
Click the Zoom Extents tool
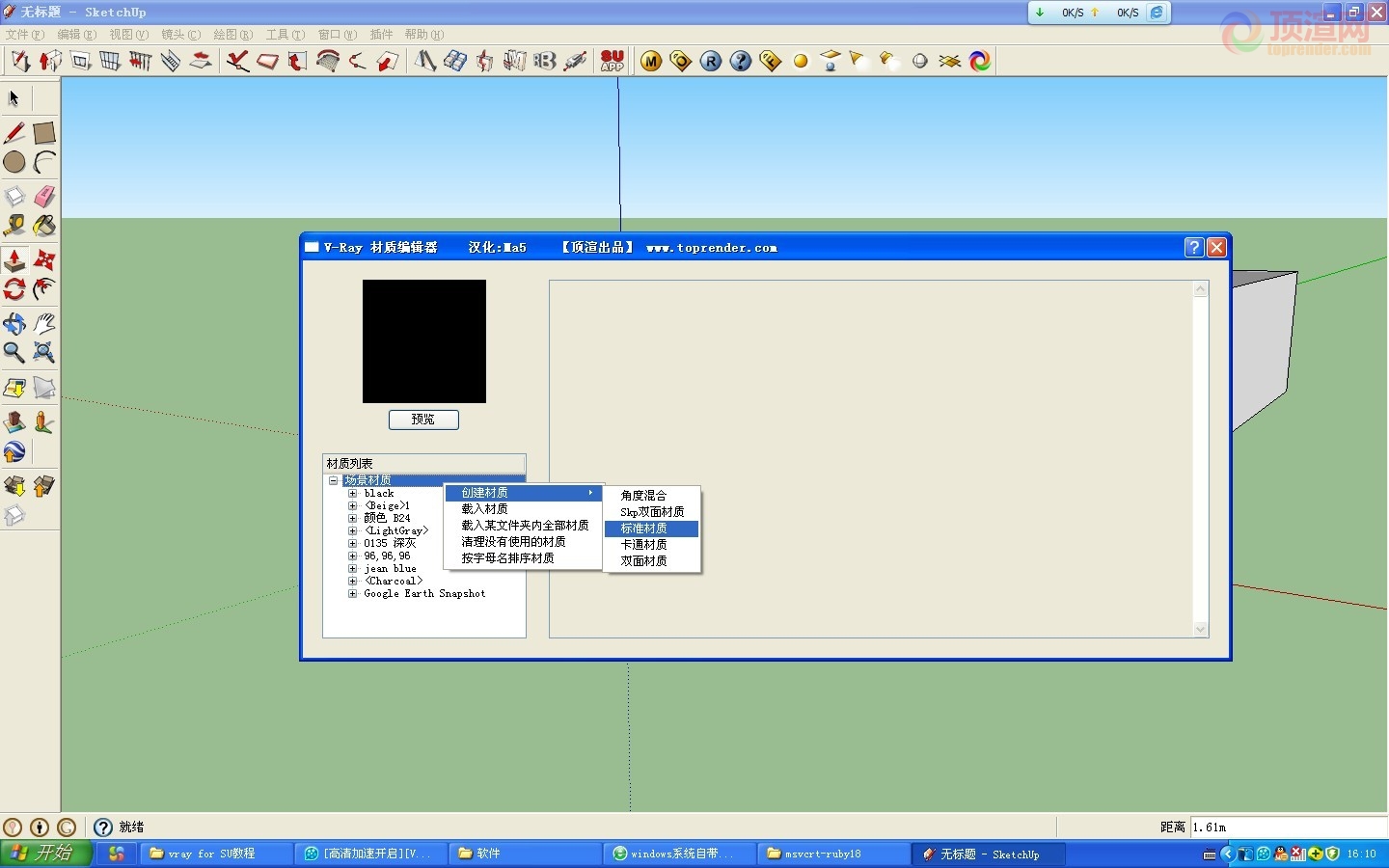44,353
